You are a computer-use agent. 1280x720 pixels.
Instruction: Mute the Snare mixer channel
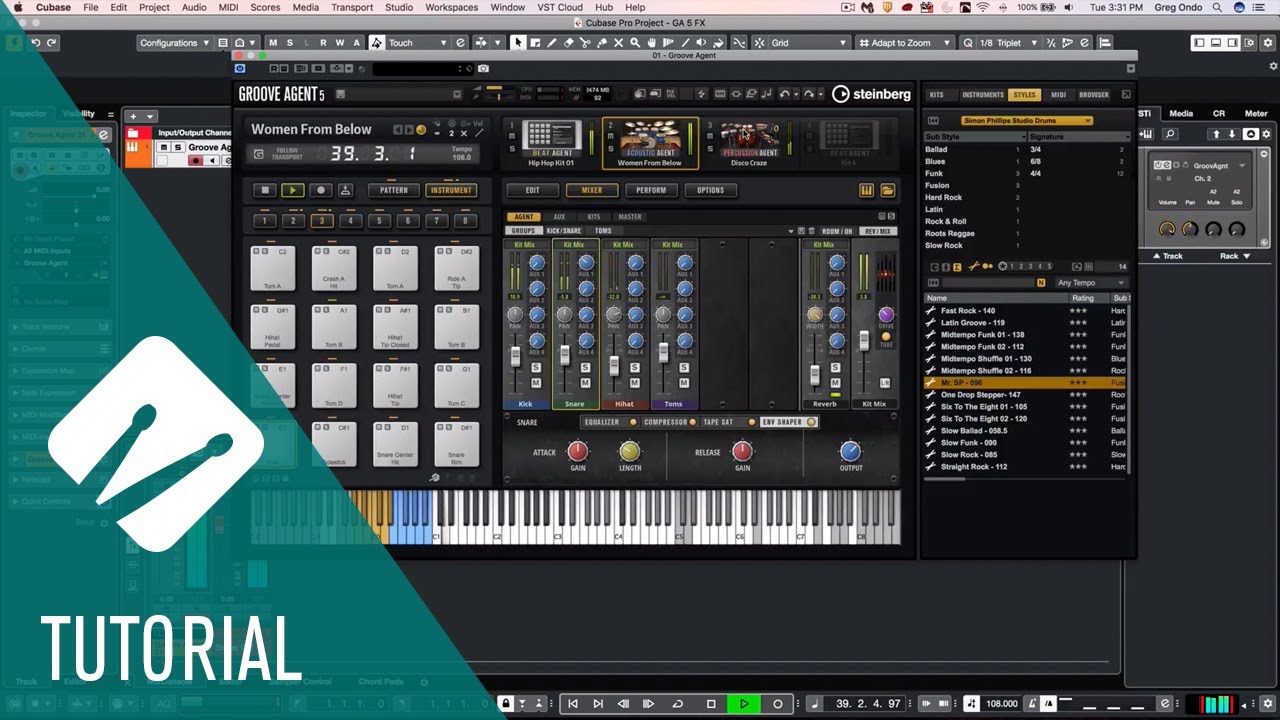585,383
